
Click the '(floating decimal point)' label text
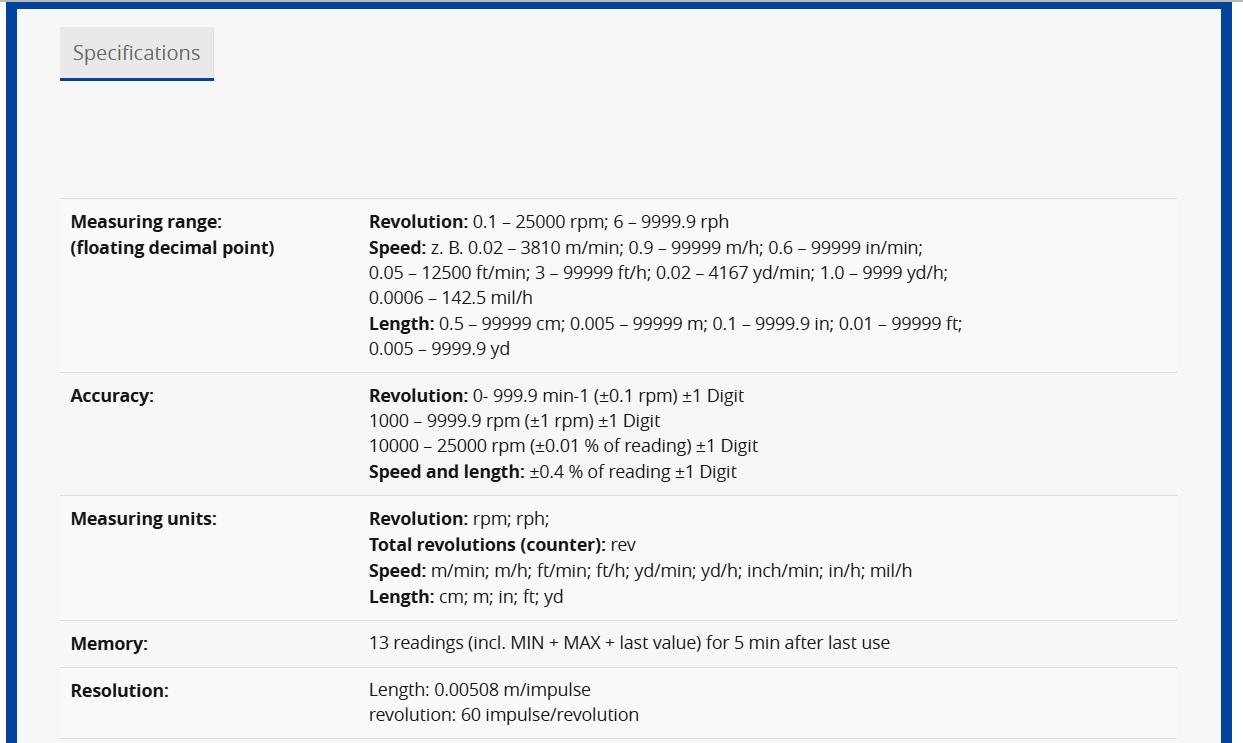[172, 248]
